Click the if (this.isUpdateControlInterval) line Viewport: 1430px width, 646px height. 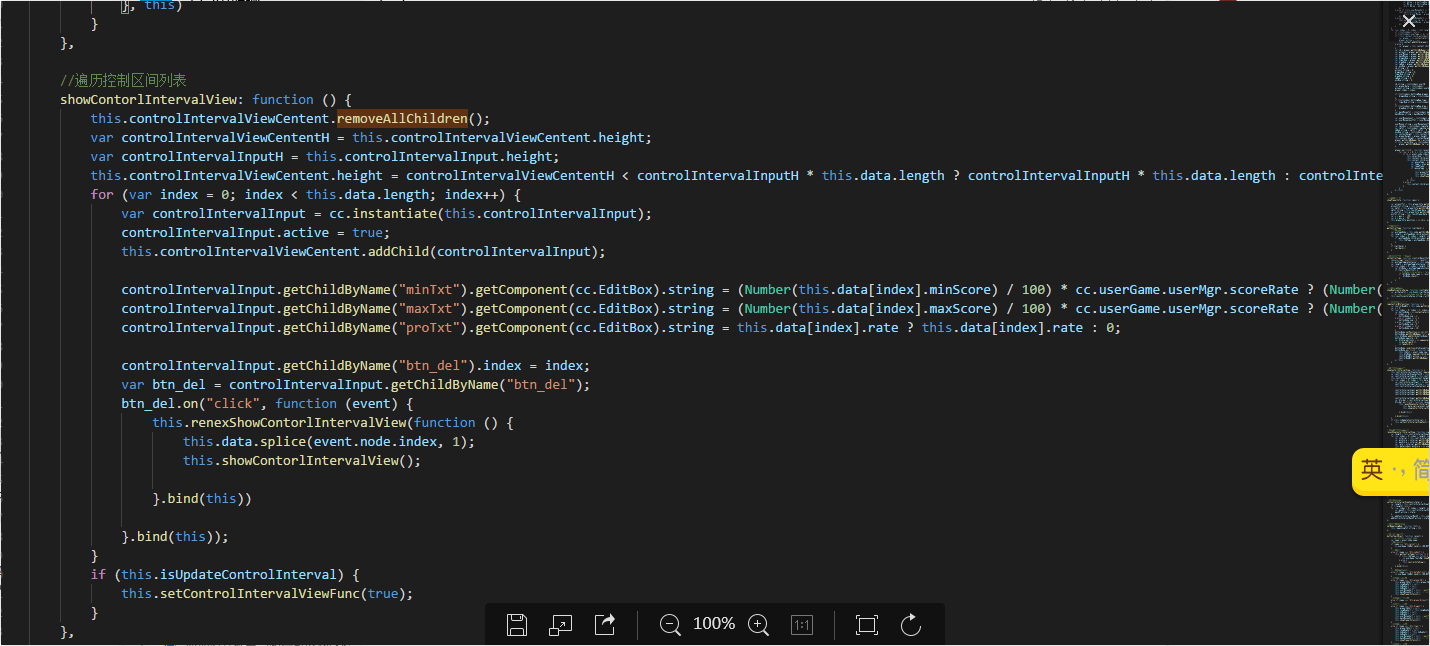[225, 574]
